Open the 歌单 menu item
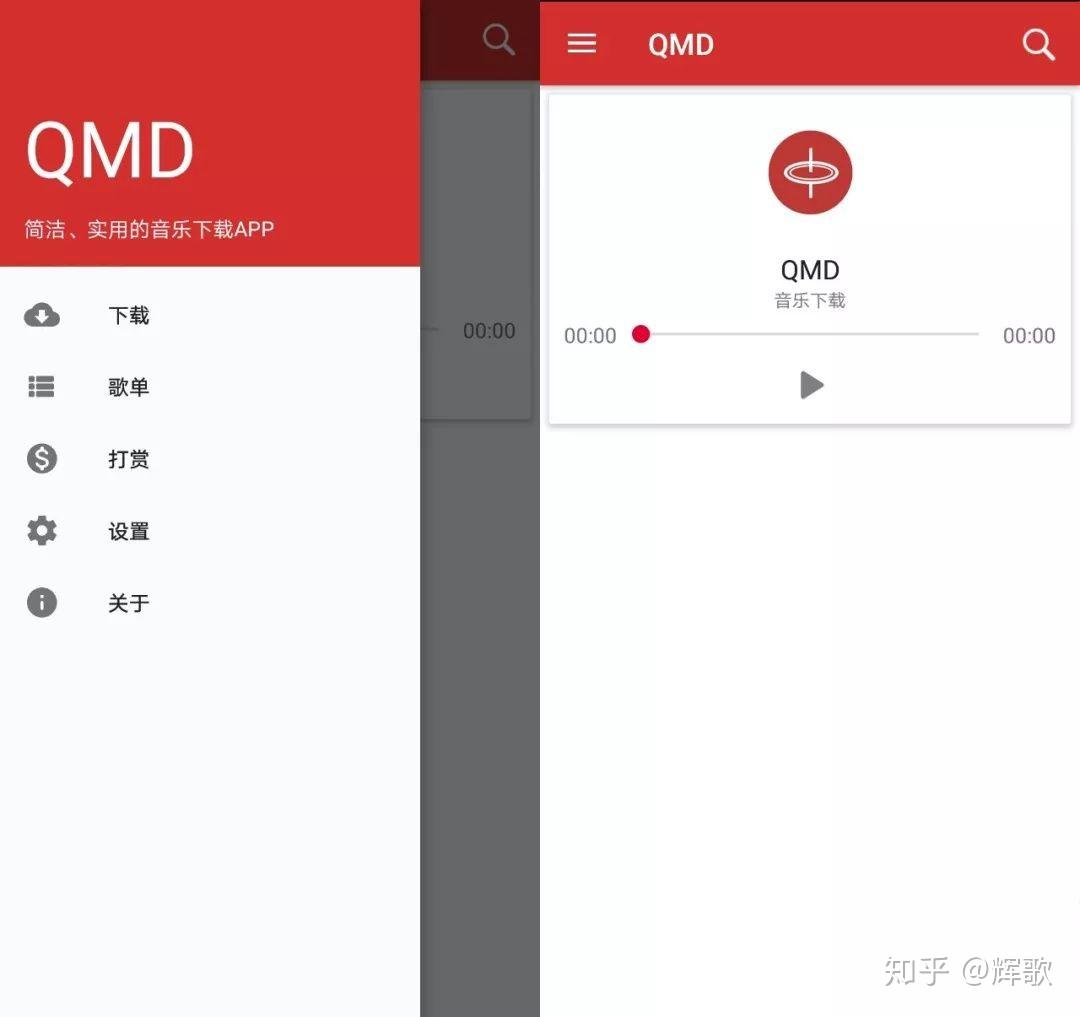This screenshot has height=1017, width=1080. 209,387
